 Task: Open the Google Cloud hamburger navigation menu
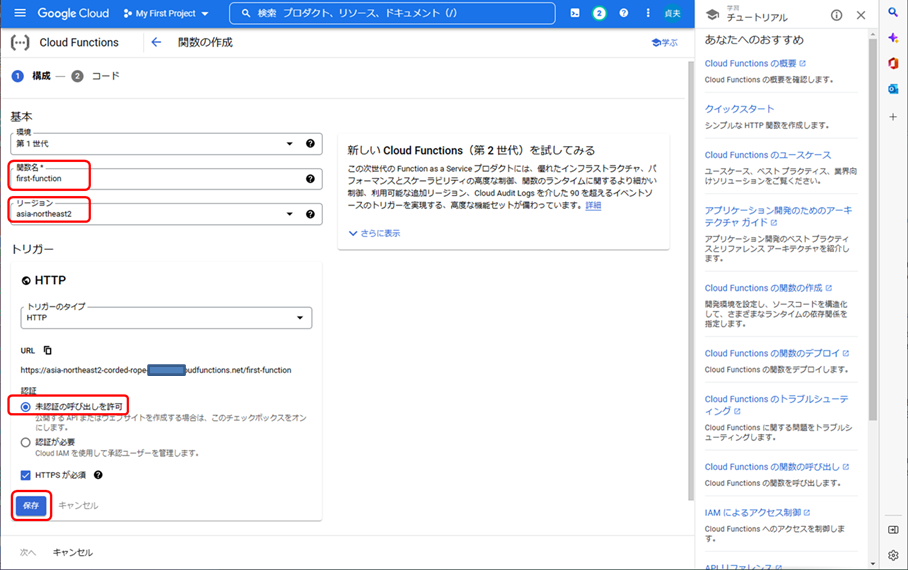coord(19,14)
